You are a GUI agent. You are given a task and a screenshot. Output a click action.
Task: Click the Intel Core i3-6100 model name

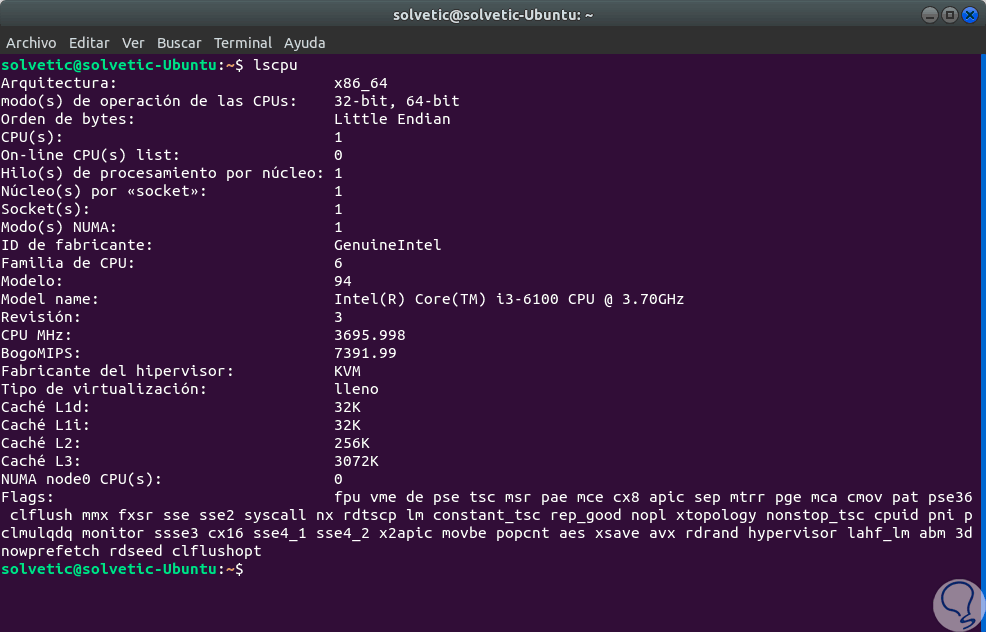coord(508,299)
